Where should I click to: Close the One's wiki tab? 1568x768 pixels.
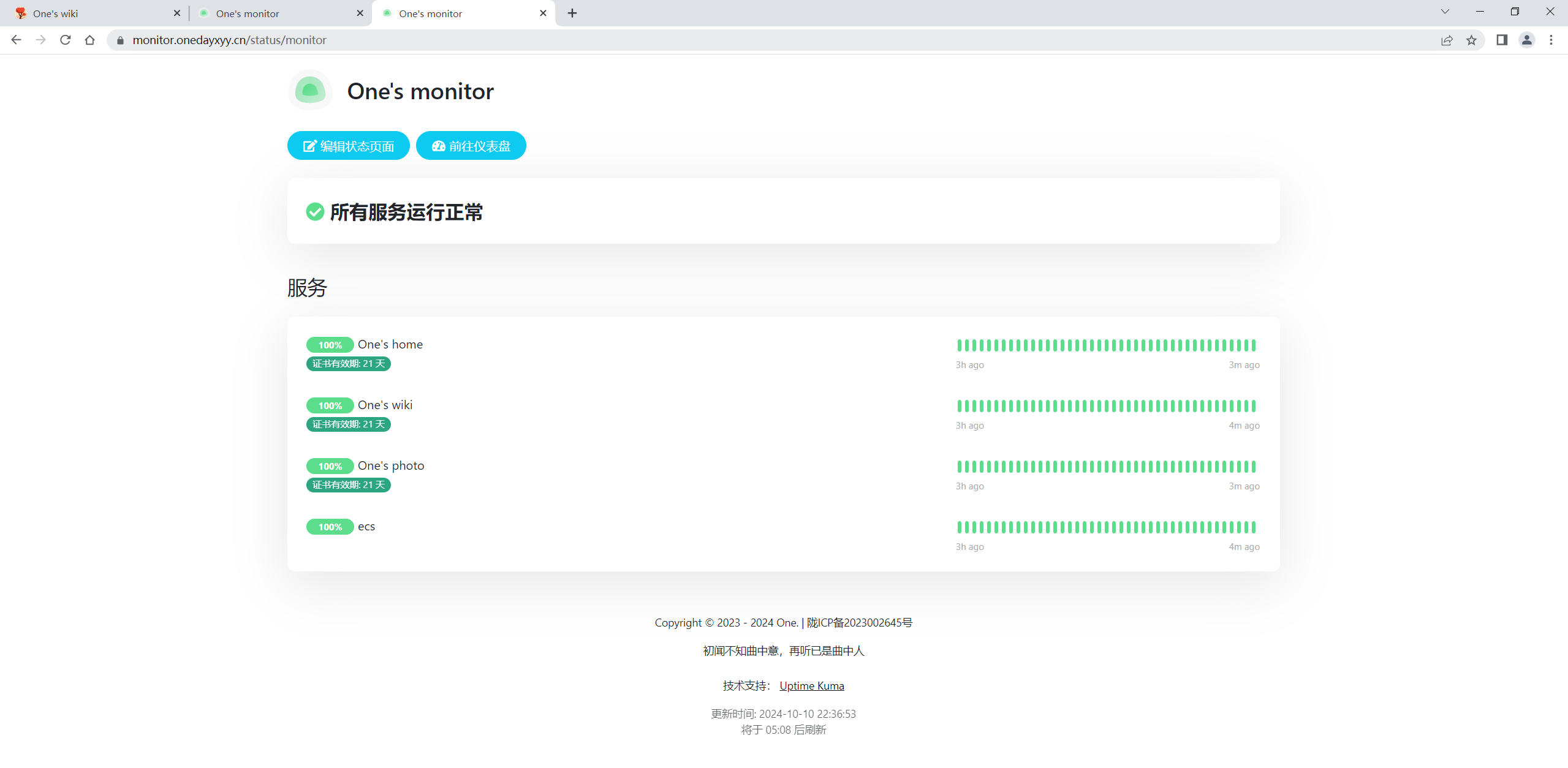click(177, 13)
